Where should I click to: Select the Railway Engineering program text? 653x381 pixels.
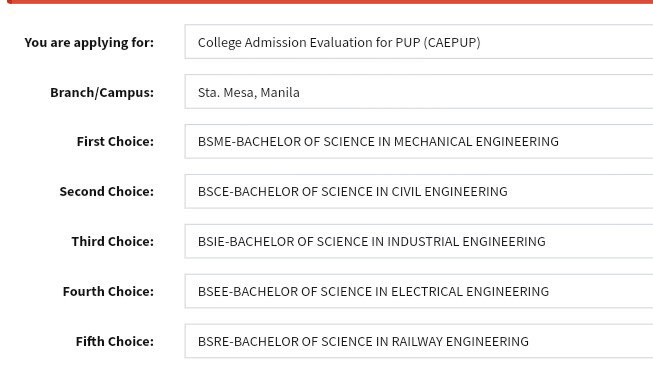click(x=363, y=341)
